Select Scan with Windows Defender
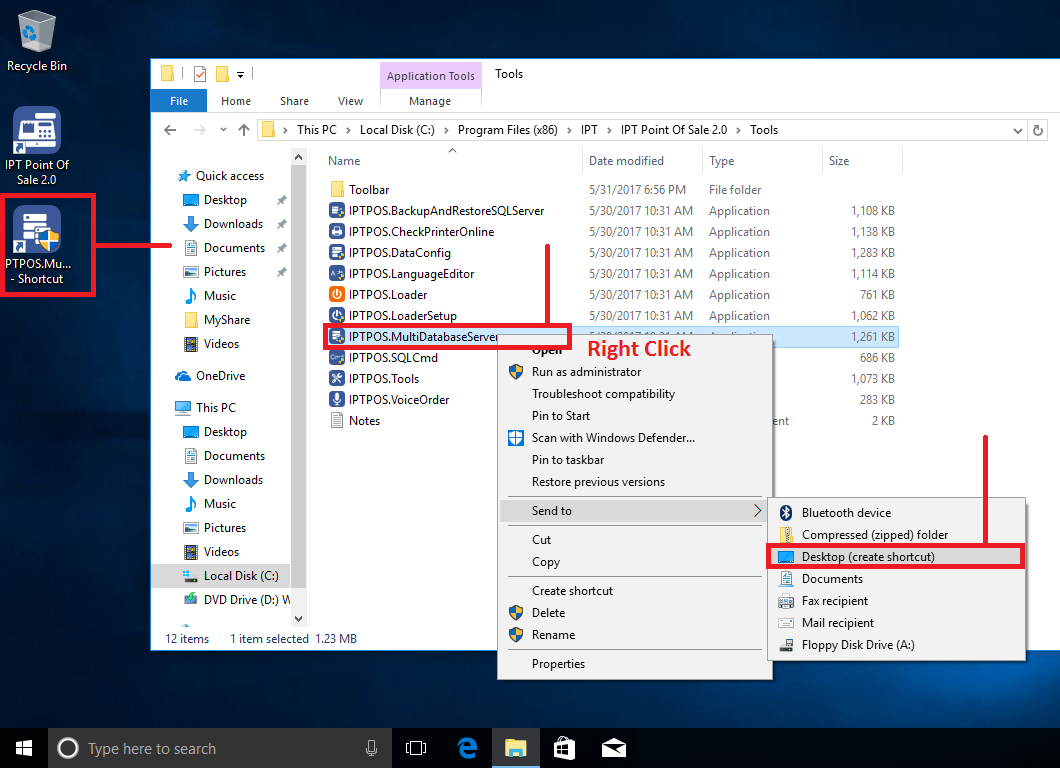Image resolution: width=1060 pixels, height=768 pixels. click(635, 437)
